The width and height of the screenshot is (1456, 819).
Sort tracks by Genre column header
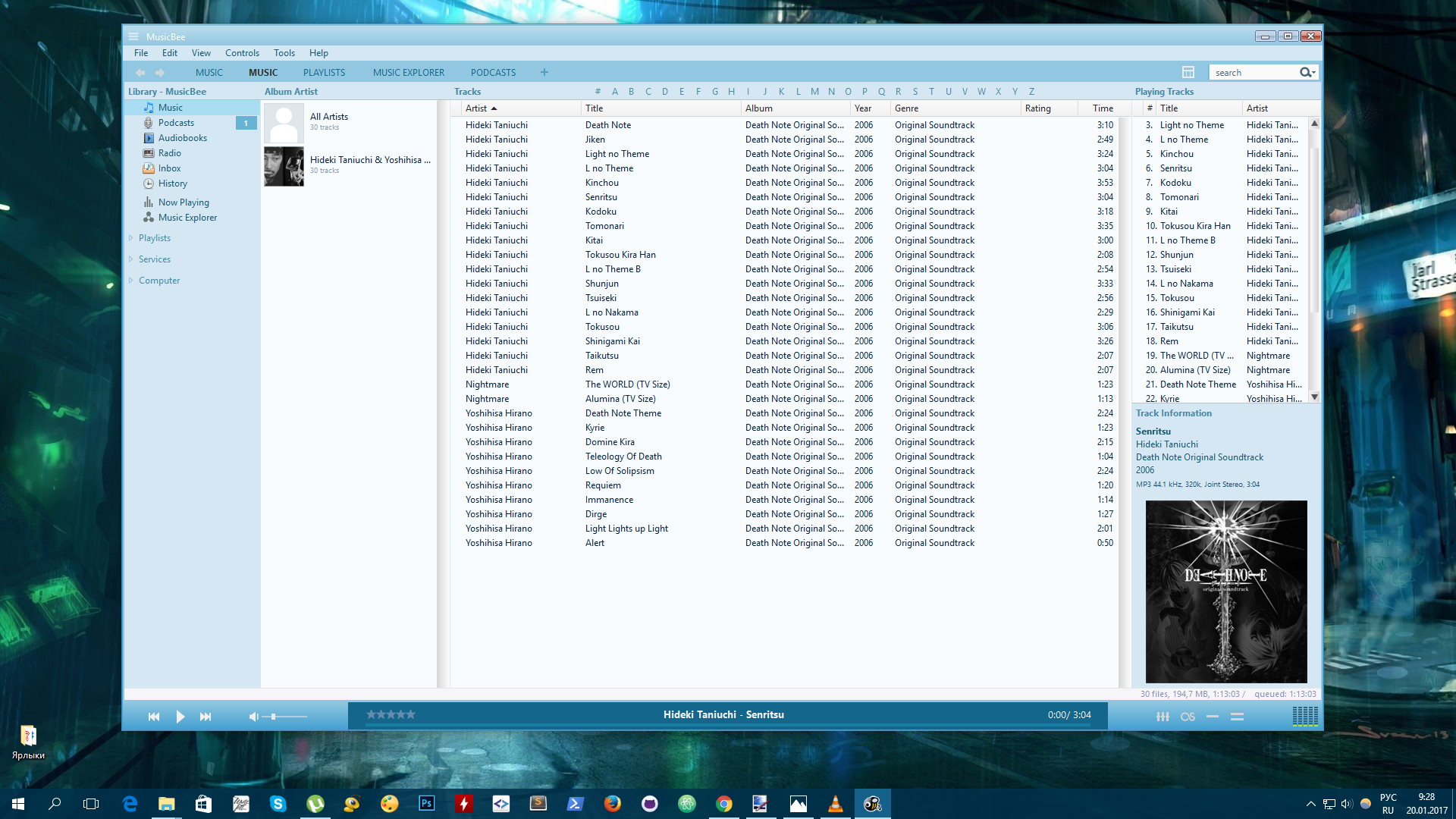955,108
